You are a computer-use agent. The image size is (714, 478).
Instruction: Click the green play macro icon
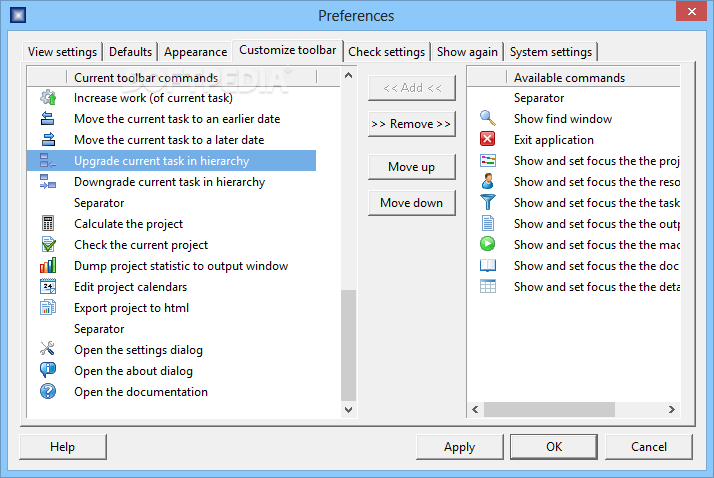click(488, 244)
